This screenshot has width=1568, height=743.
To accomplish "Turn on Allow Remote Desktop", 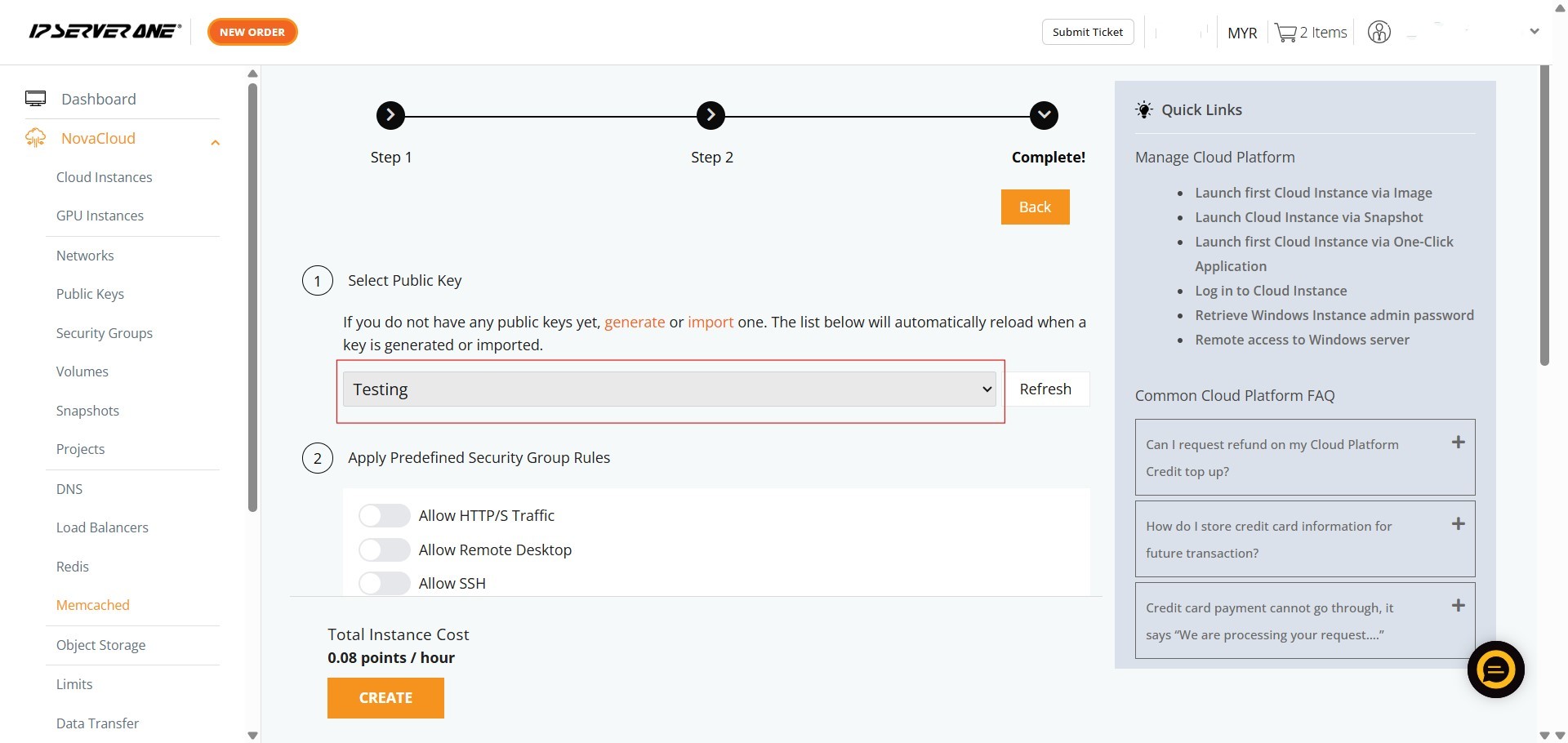I will click(384, 550).
